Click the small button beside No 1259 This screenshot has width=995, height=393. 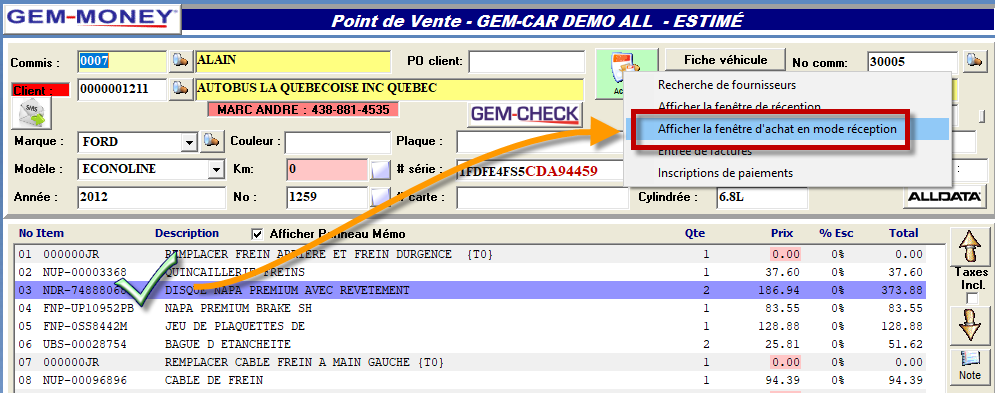379,197
